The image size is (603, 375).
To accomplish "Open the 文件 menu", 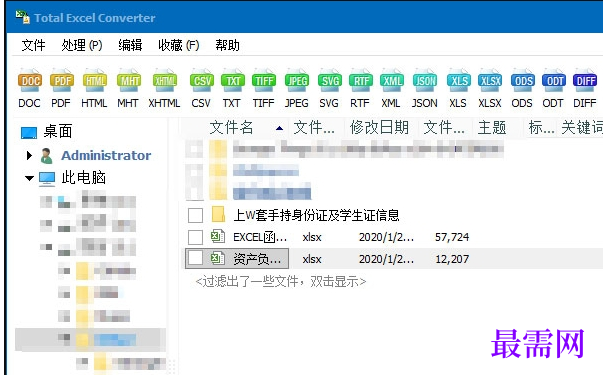I will click(x=33, y=45).
